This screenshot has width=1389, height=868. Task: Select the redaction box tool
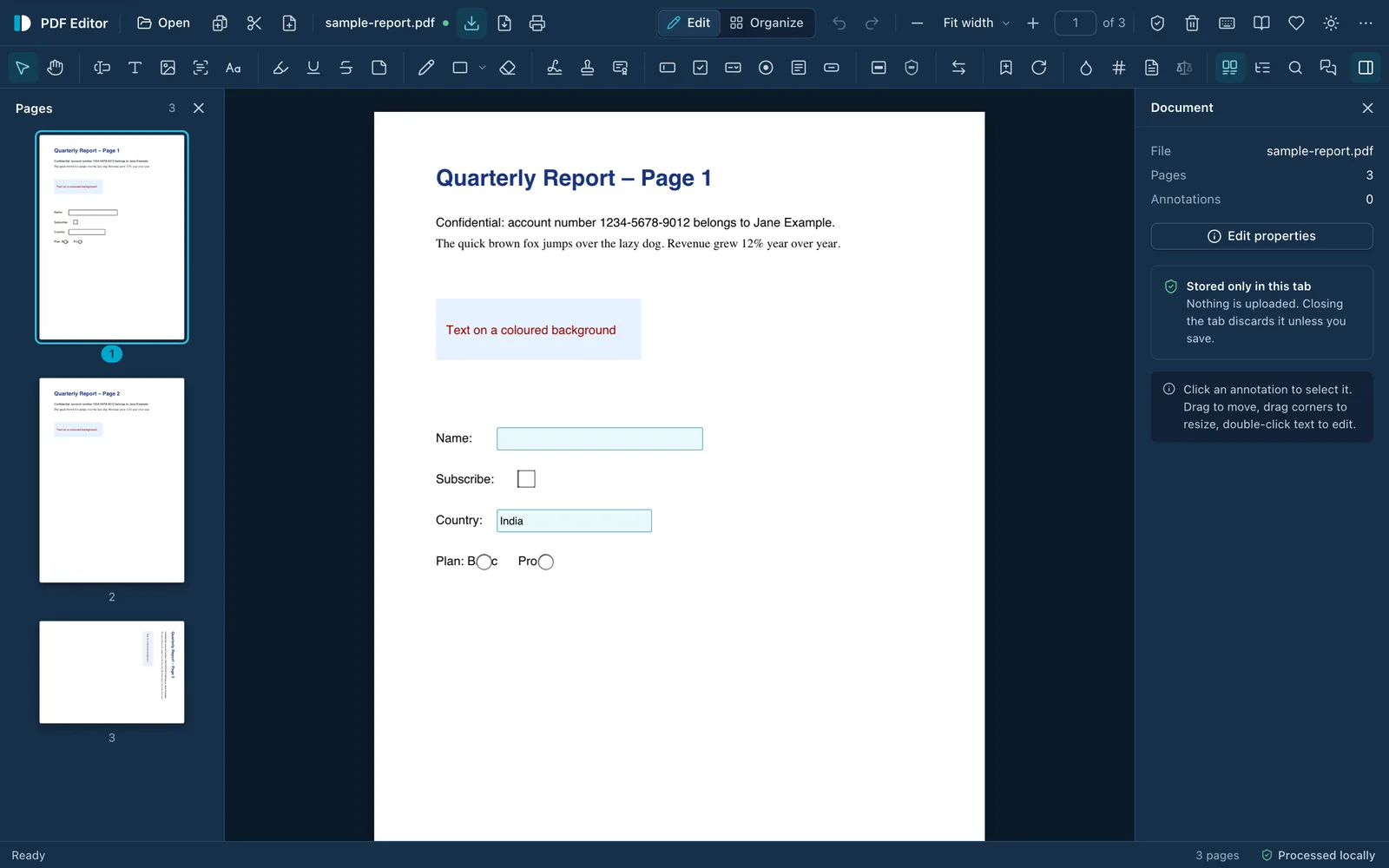[879, 68]
